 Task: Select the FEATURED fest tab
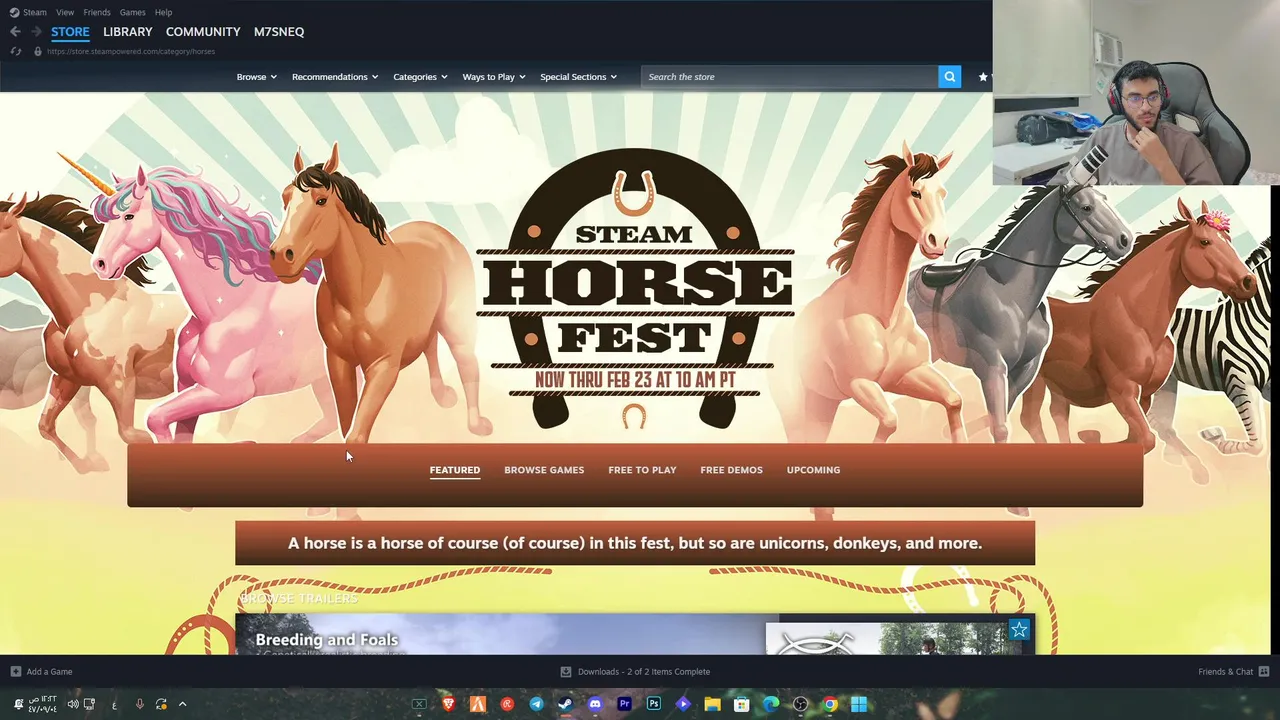455,470
